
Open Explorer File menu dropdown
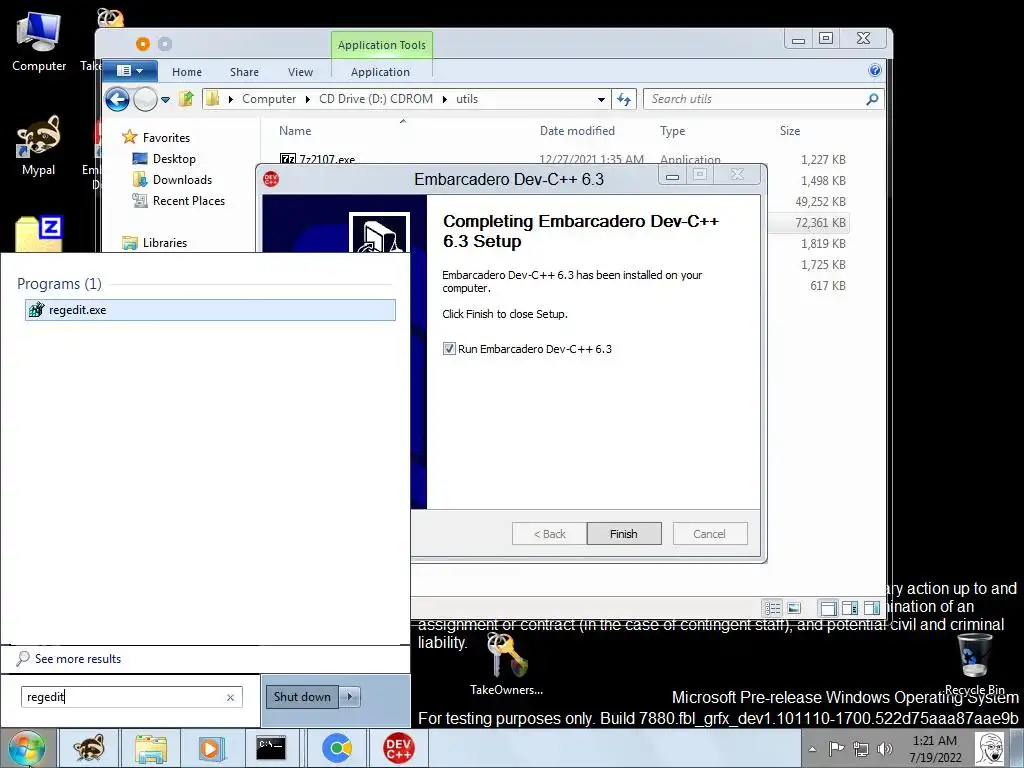point(130,71)
